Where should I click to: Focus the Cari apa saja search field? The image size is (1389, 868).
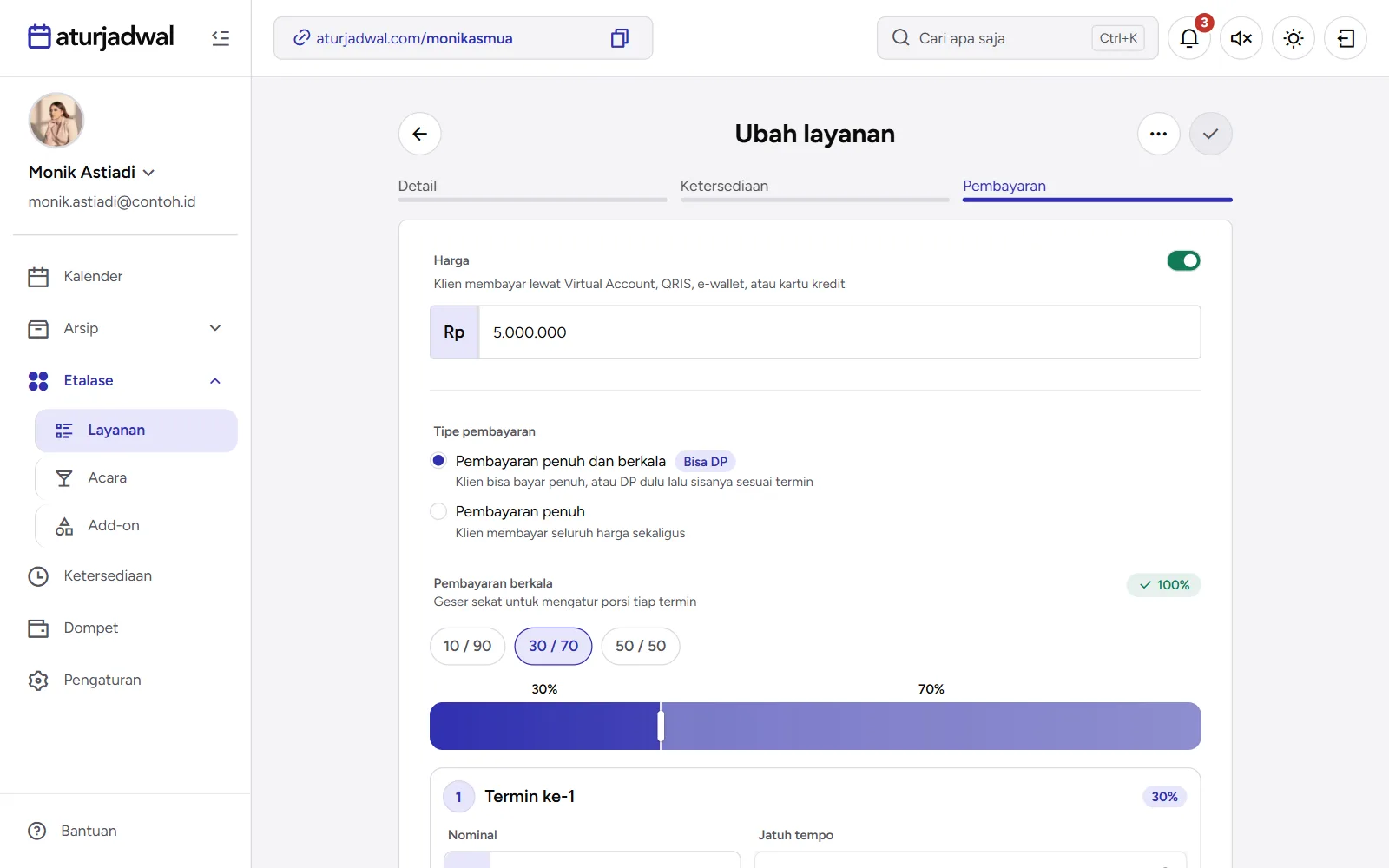1017,38
